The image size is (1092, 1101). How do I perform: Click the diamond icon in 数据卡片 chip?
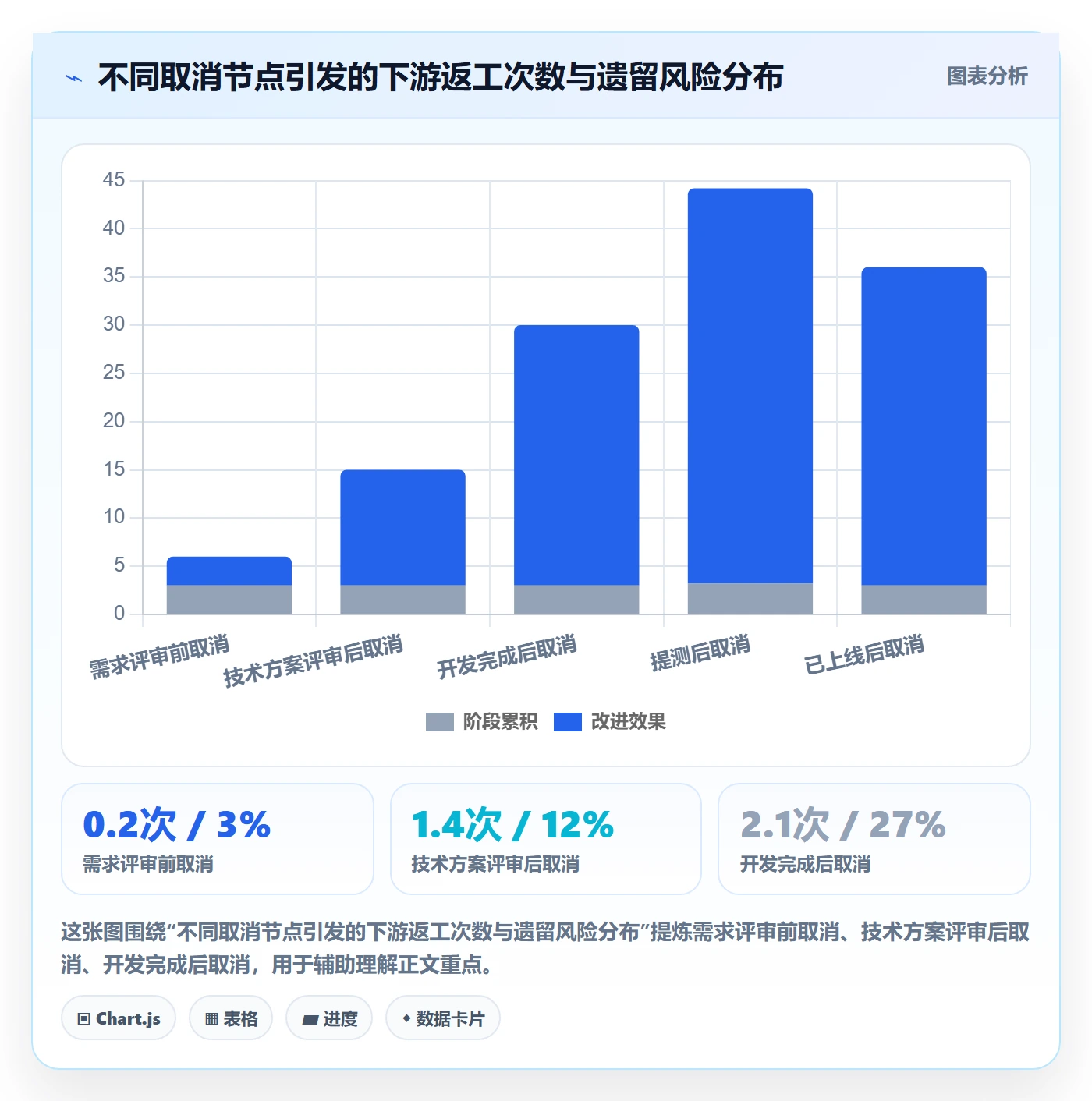pyautogui.click(x=406, y=1018)
